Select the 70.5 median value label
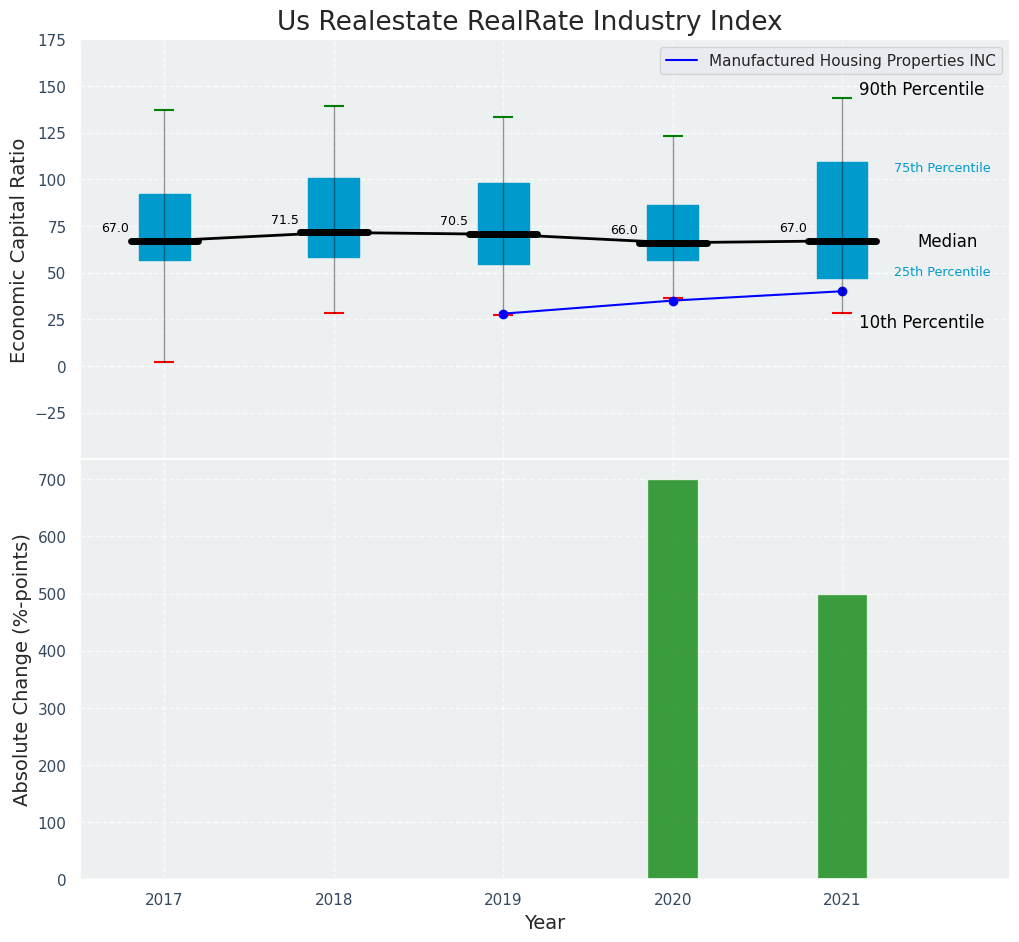The height and width of the screenshot is (942, 1019). click(454, 221)
